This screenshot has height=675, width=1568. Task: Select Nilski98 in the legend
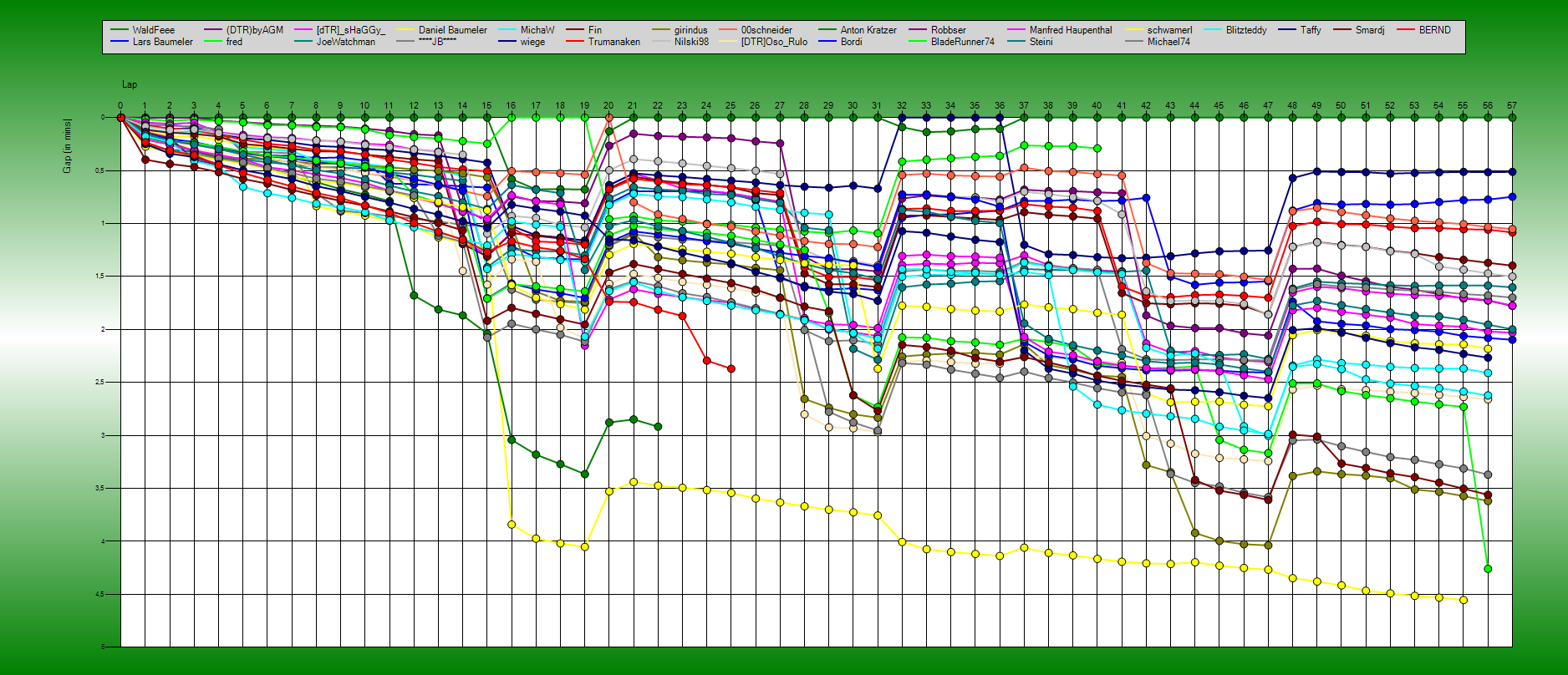691,42
